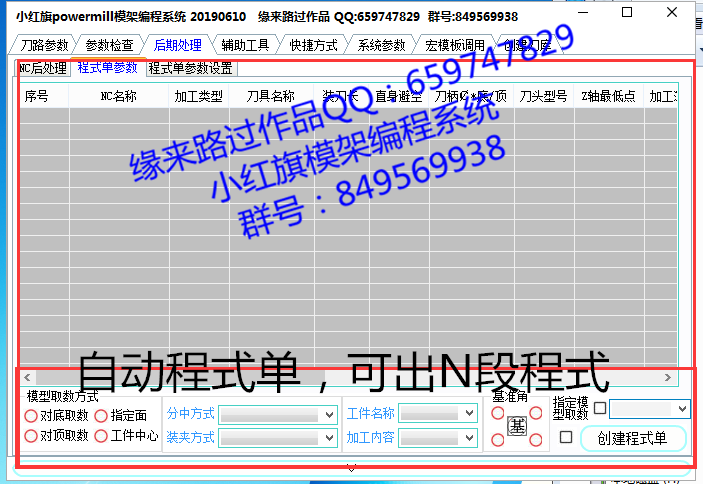The width and height of the screenshot is (703, 484).
Task: Click the 加工类型 column header
Action: 199,96
